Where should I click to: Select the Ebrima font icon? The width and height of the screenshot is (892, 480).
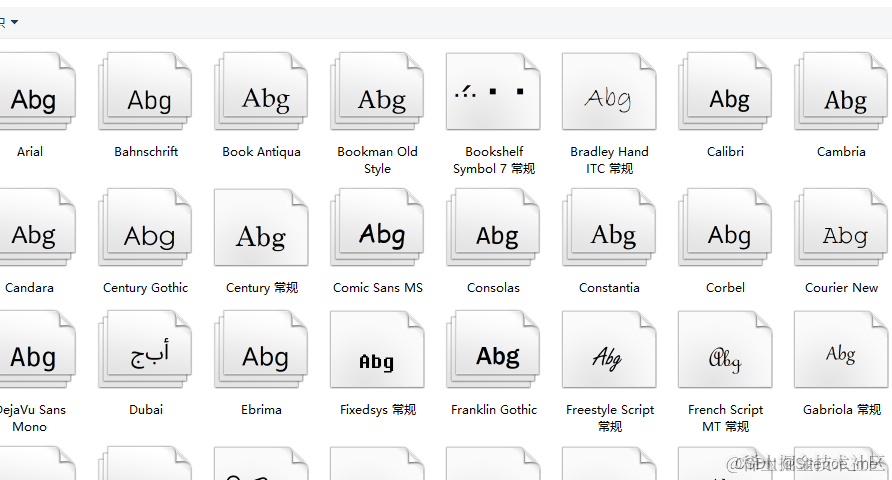coord(261,349)
